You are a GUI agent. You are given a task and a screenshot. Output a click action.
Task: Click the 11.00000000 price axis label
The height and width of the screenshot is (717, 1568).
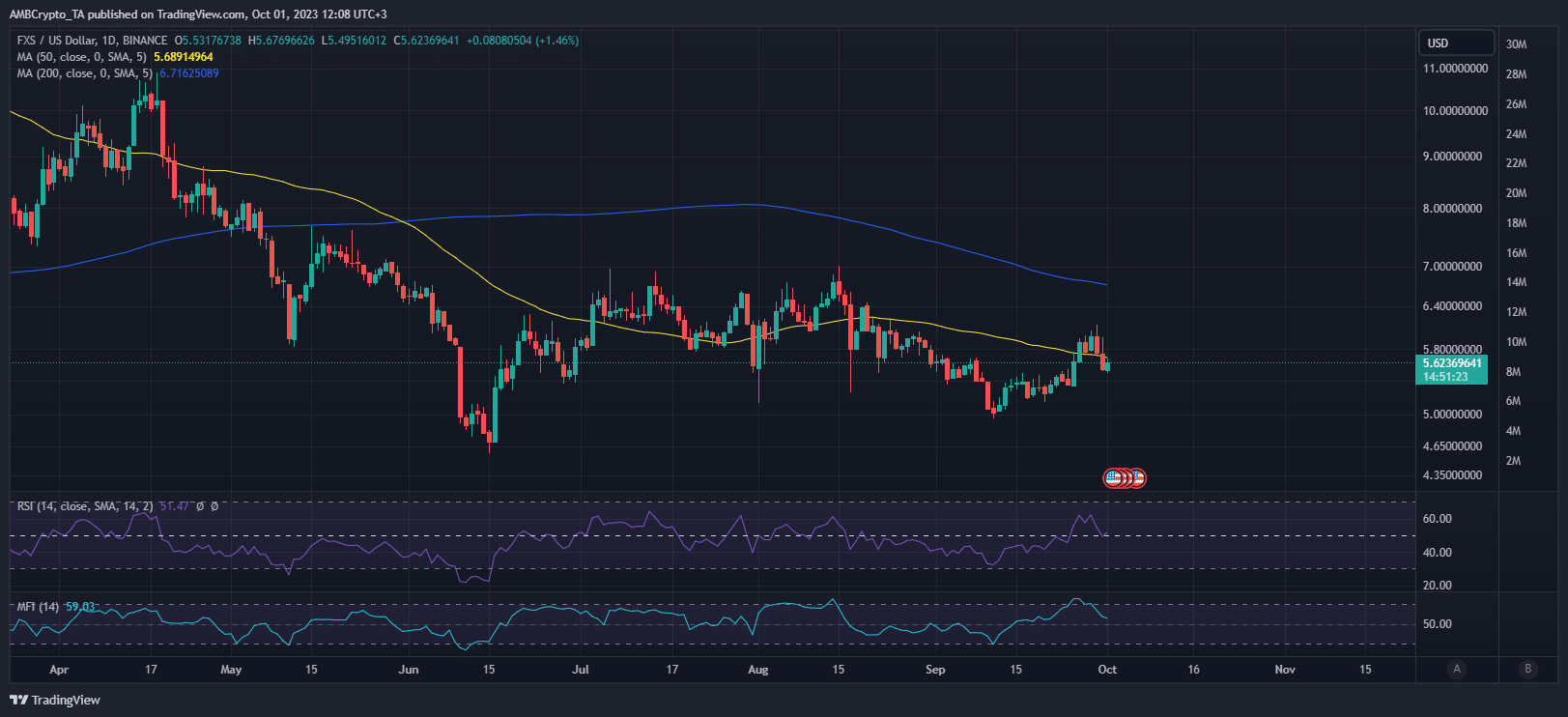click(1455, 69)
